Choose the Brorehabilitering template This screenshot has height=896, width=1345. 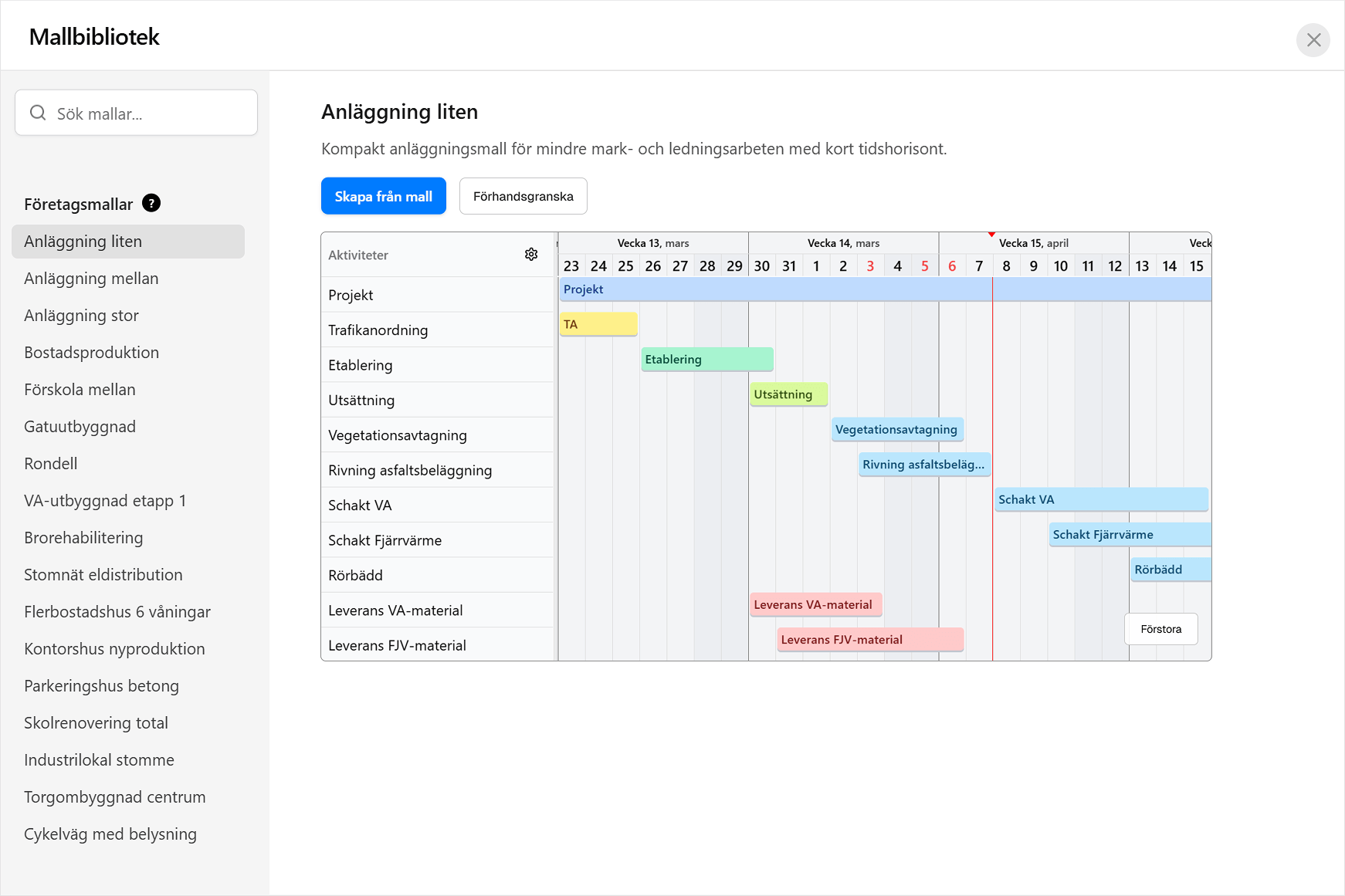83,537
